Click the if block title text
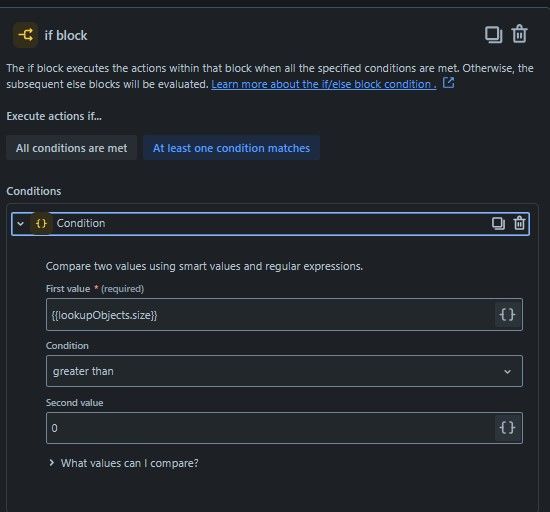 (x=66, y=35)
